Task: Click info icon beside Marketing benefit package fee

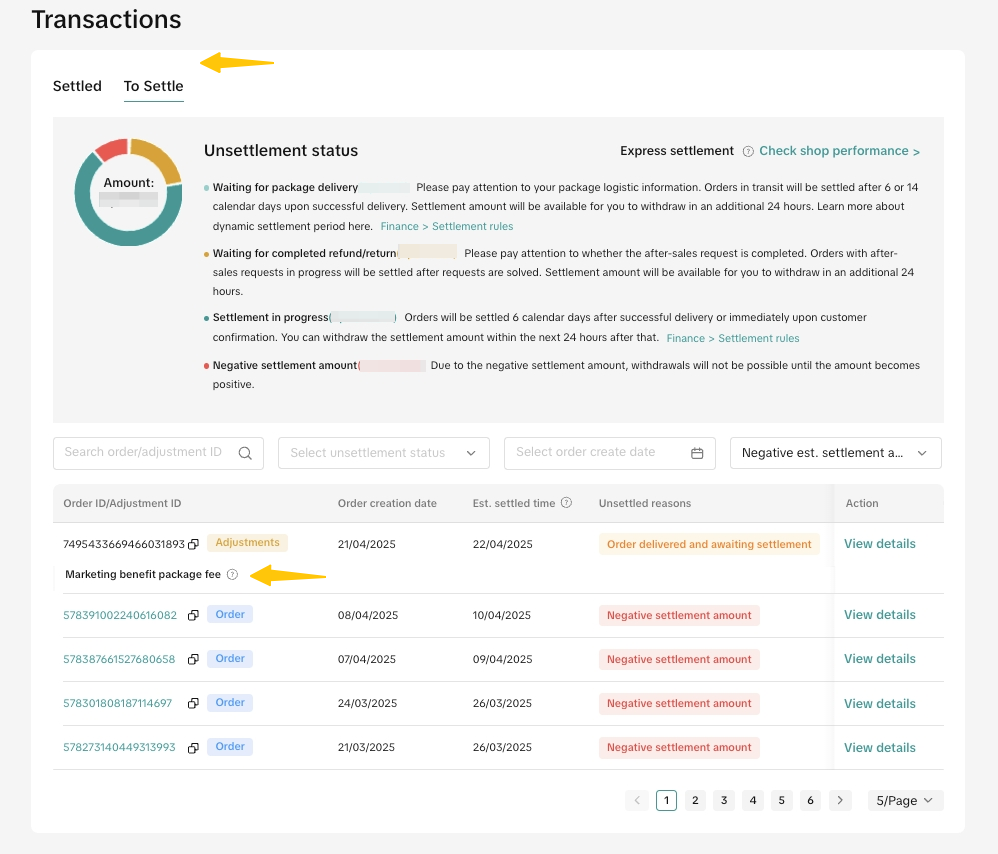Action: [232, 575]
